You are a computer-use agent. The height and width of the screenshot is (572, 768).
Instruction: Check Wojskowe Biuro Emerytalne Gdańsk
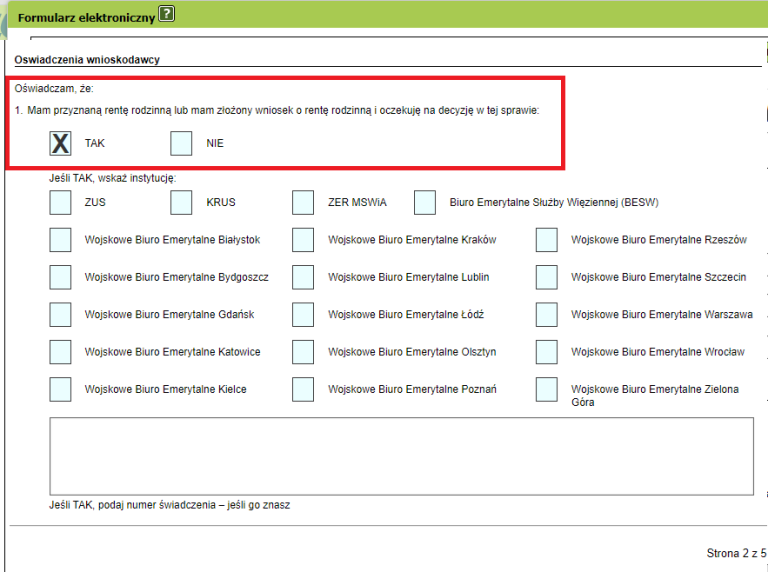pyautogui.click(x=61, y=315)
